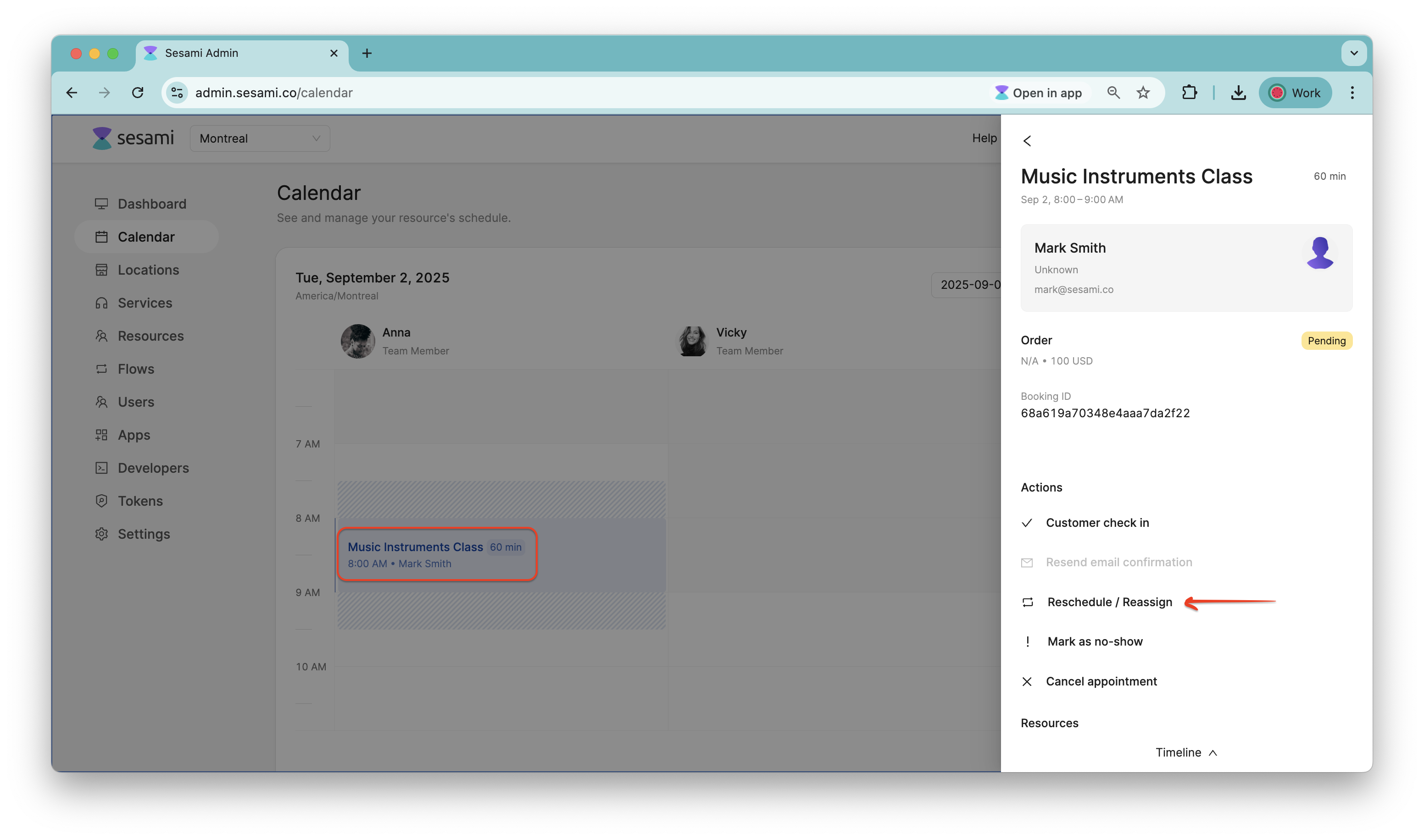This screenshot has width=1424, height=840.
Task: Open the Flows sidebar icon
Action: click(102, 369)
